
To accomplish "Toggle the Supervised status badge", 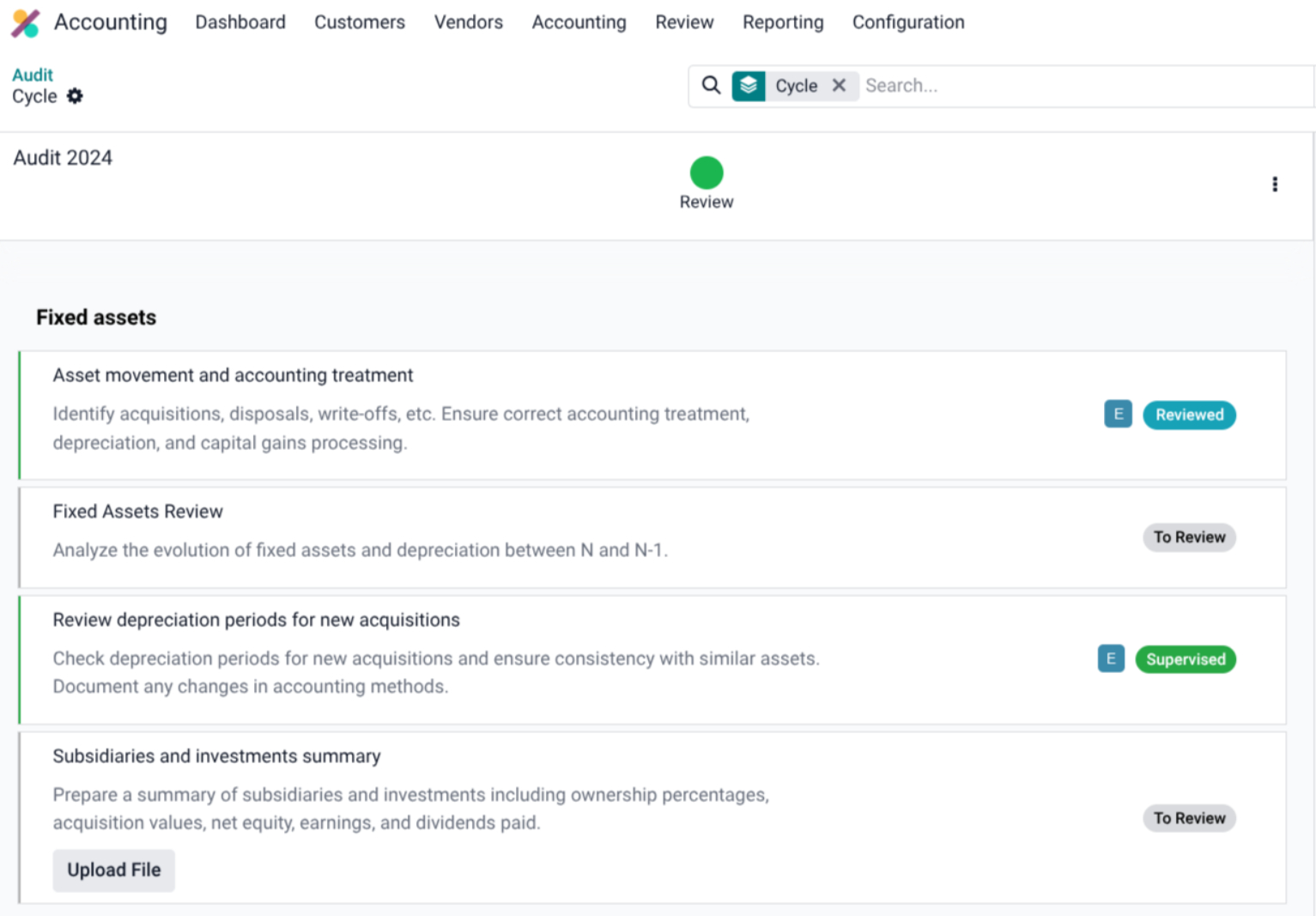I will coord(1186,659).
